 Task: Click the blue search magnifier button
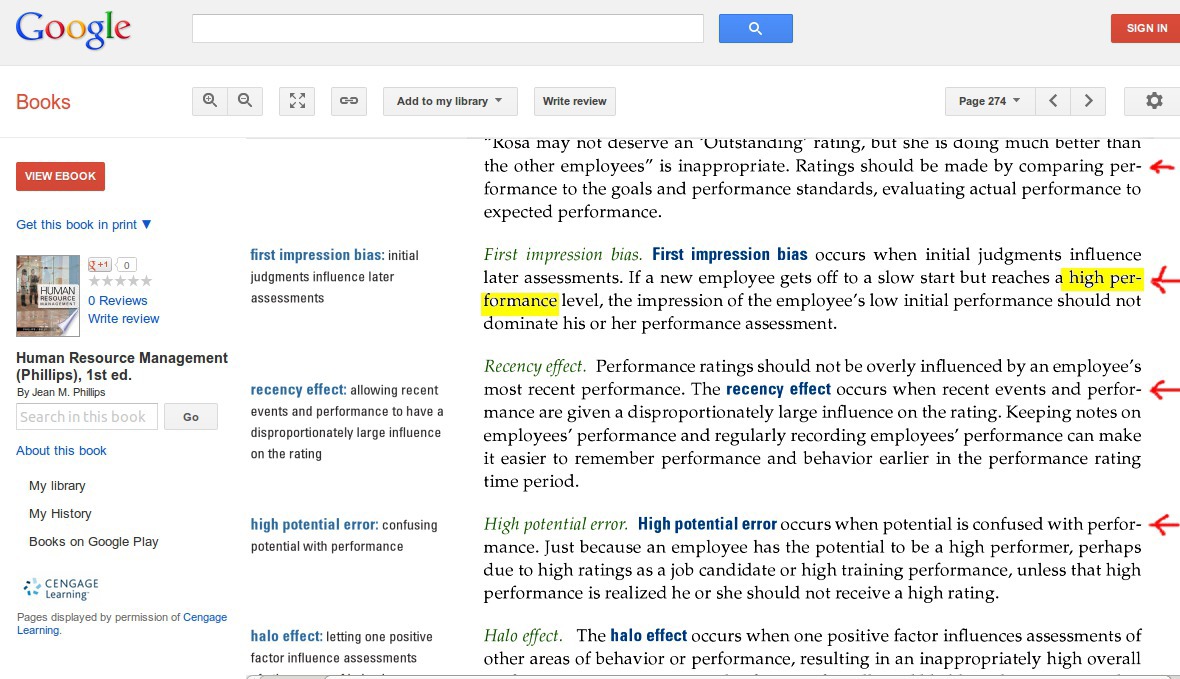click(755, 28)
